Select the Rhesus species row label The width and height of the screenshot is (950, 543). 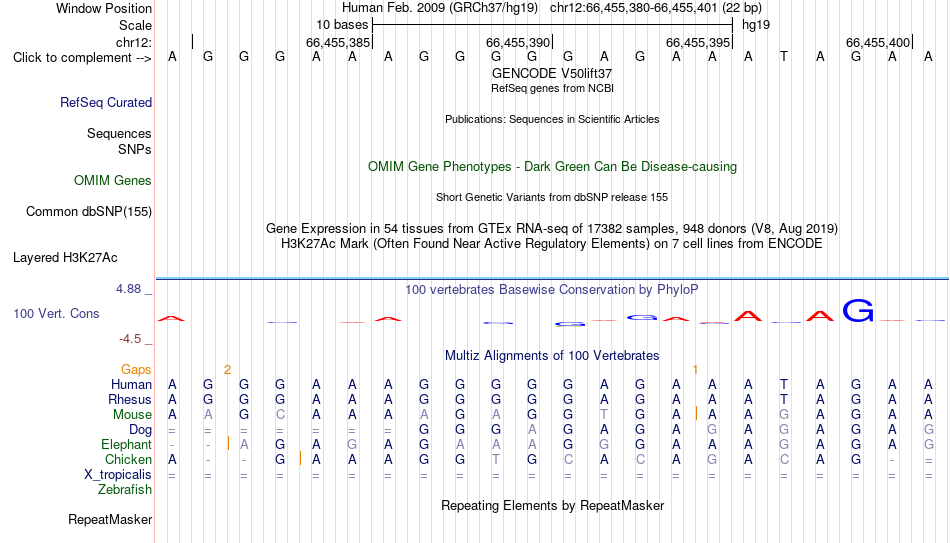[130, 399]
